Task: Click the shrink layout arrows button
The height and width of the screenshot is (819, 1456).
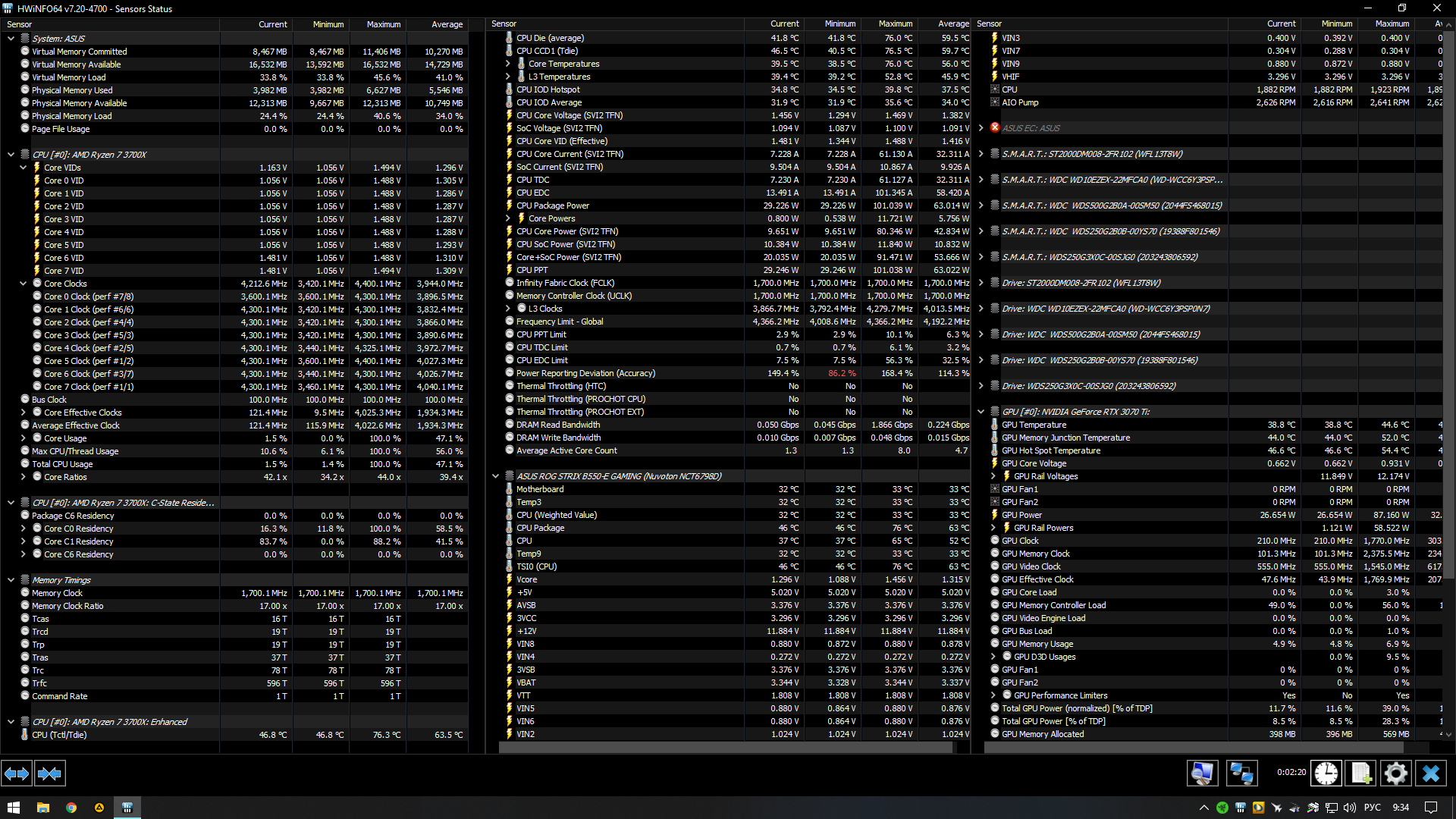Action: coord(49,773)
